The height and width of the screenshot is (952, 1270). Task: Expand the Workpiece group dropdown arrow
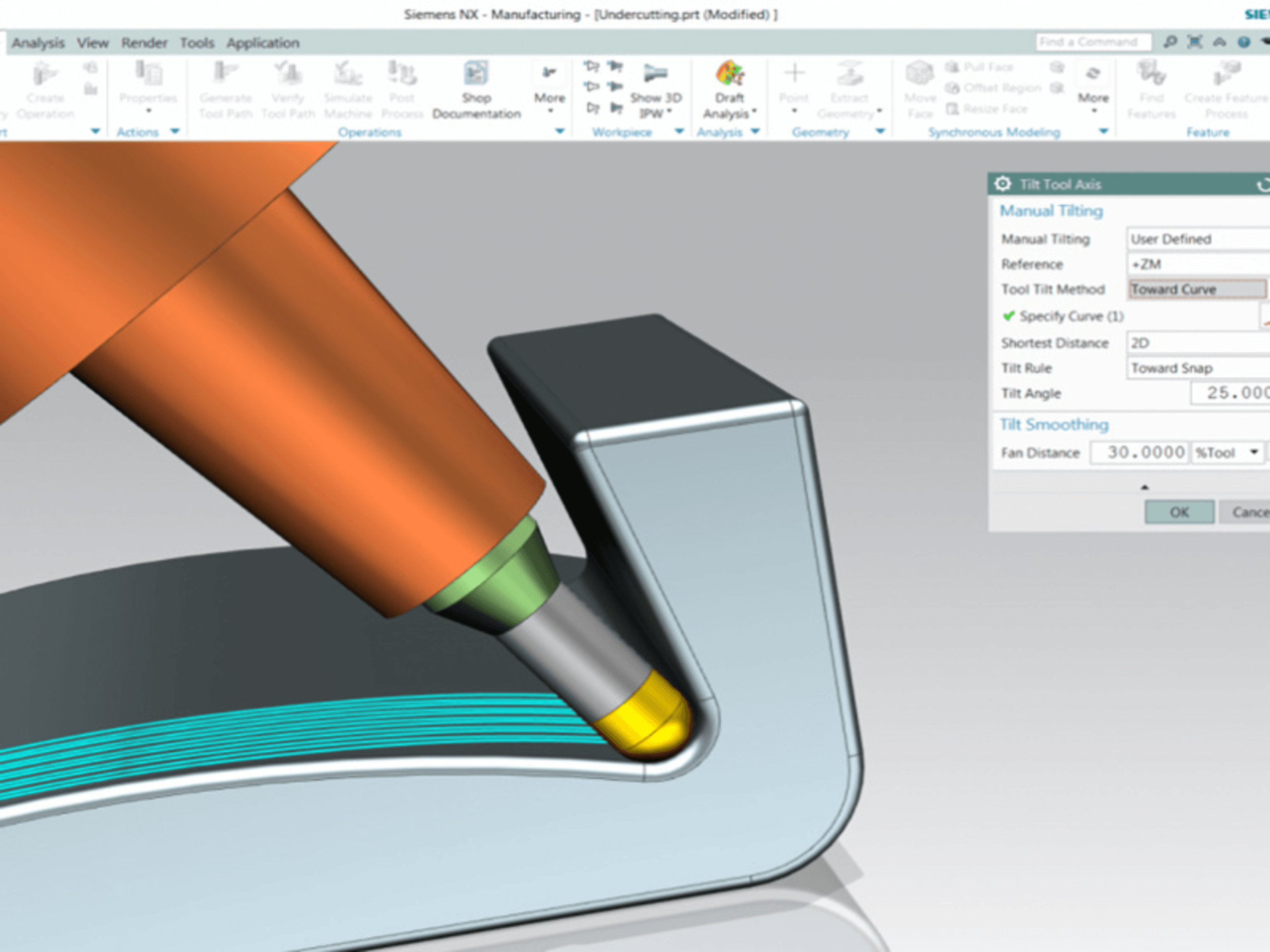tap(679, 131)
